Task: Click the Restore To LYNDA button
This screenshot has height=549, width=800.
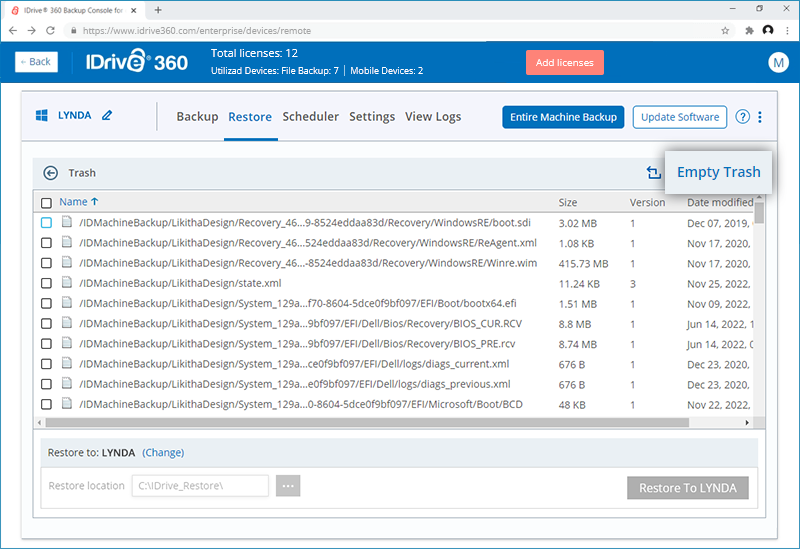Action: (688, 488)
